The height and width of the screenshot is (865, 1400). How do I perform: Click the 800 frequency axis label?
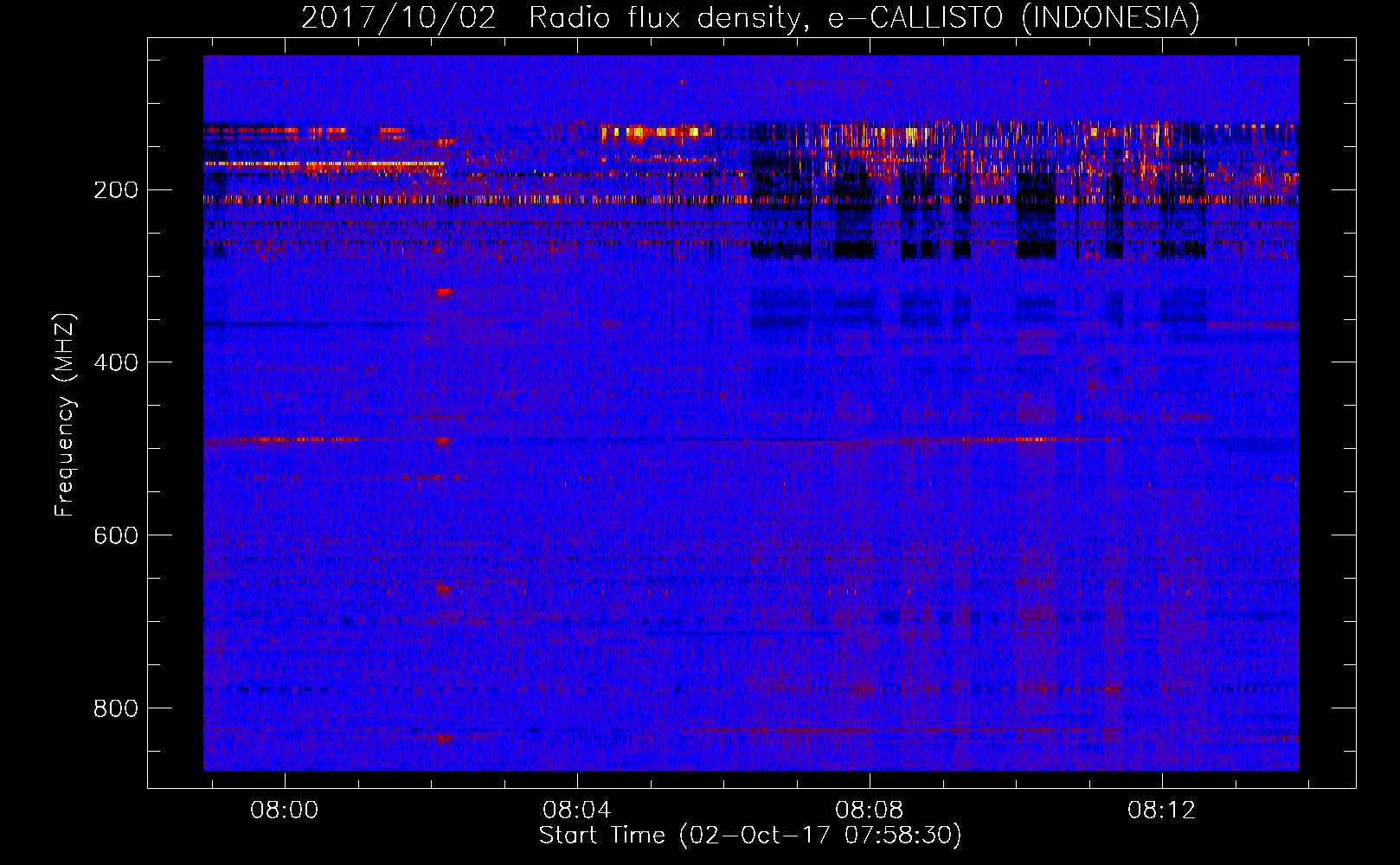[116, 708]
